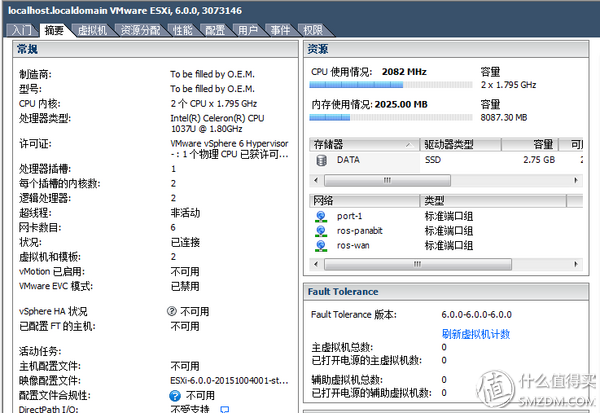Viewport: 600px width, 413px height.
Task: Click the 配置文件合规性 status icon
Action: [175, 395]
